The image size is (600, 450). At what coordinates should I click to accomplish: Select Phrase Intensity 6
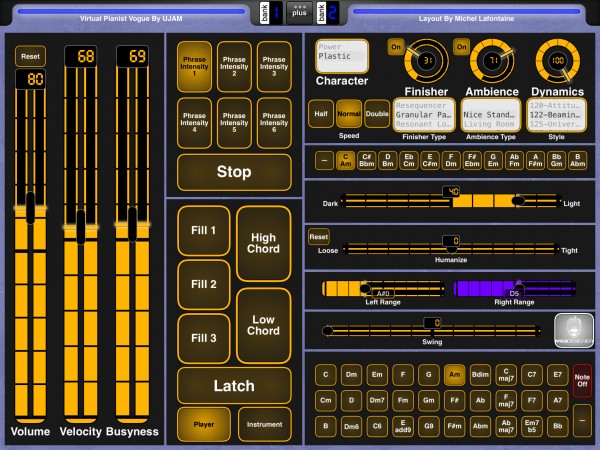coord(274,123)
